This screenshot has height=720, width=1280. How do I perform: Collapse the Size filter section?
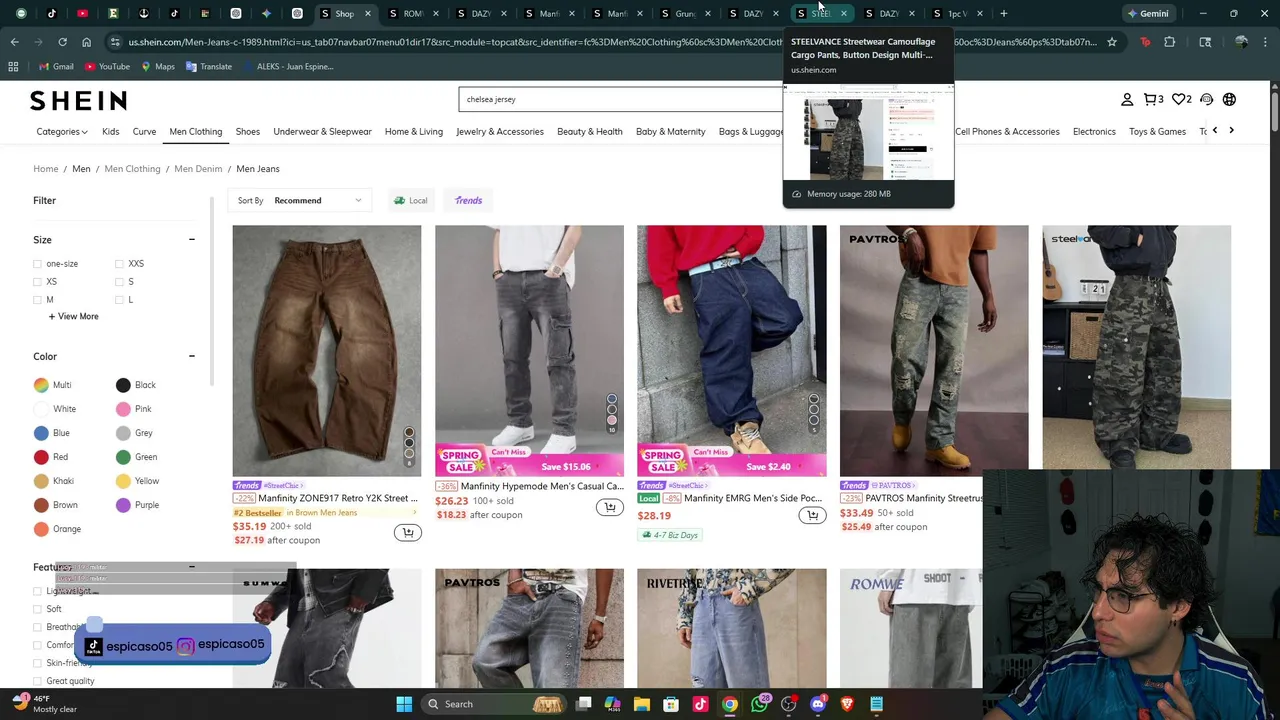[191, 240]
